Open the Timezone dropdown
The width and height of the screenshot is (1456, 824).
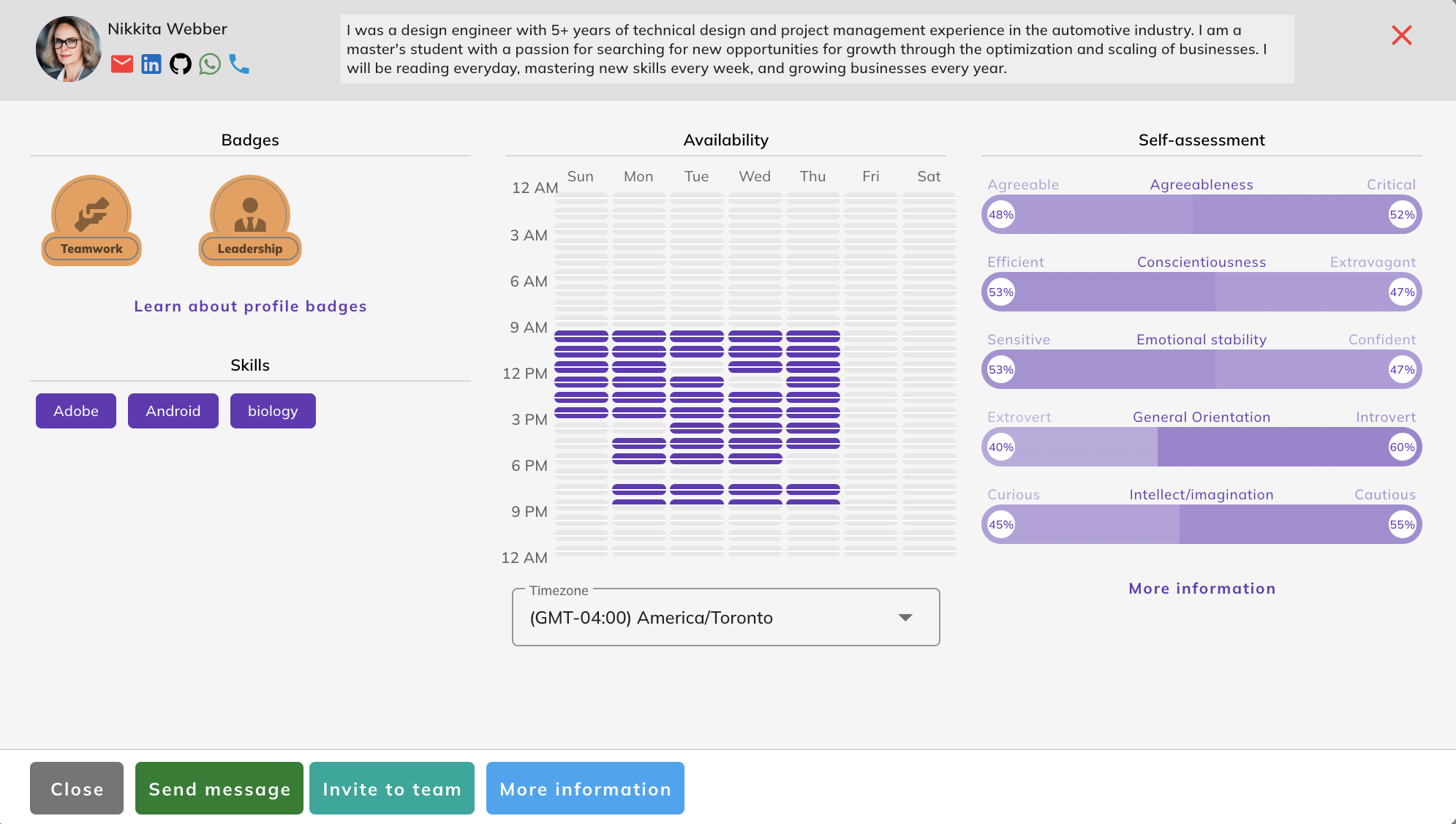click(709, 618)
